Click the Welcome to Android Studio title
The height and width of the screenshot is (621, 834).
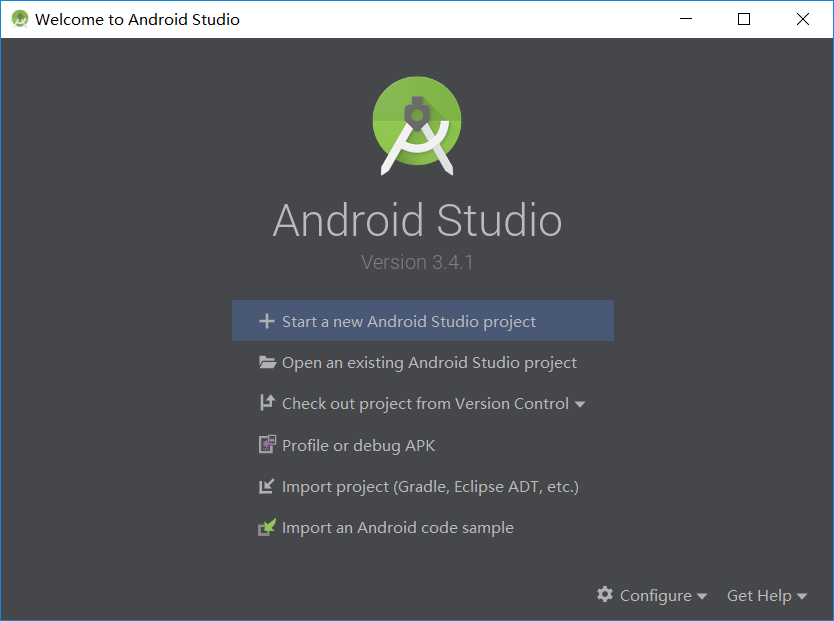click(137, 20)
